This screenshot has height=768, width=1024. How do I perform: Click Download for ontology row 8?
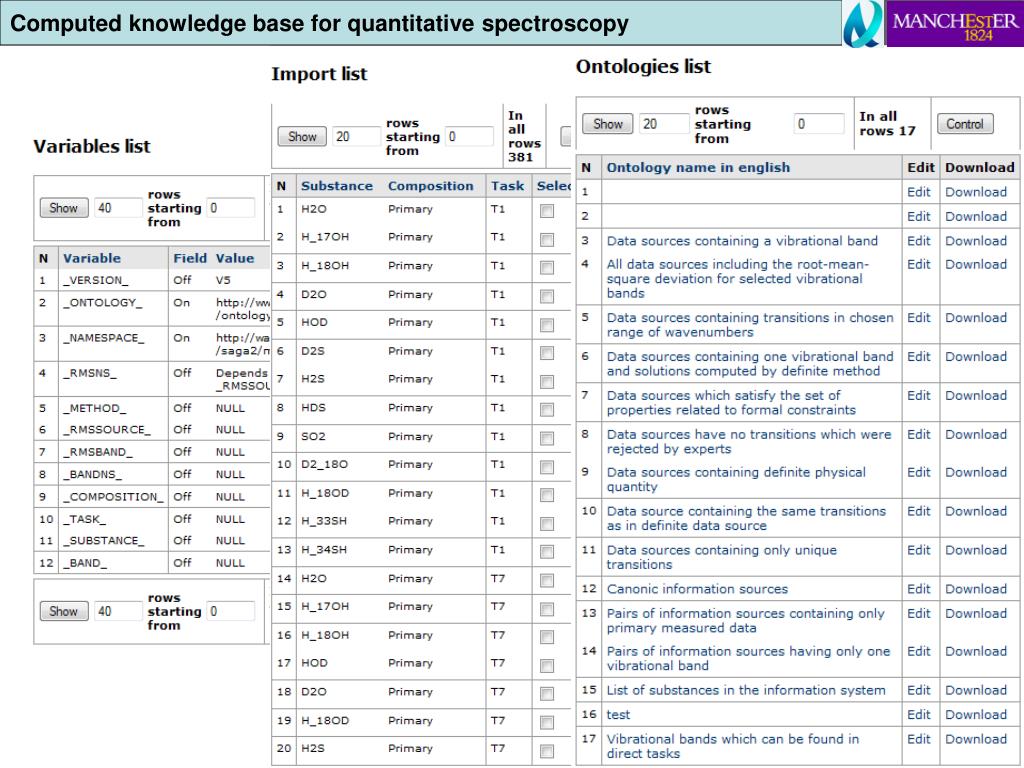tap(976, 434)
